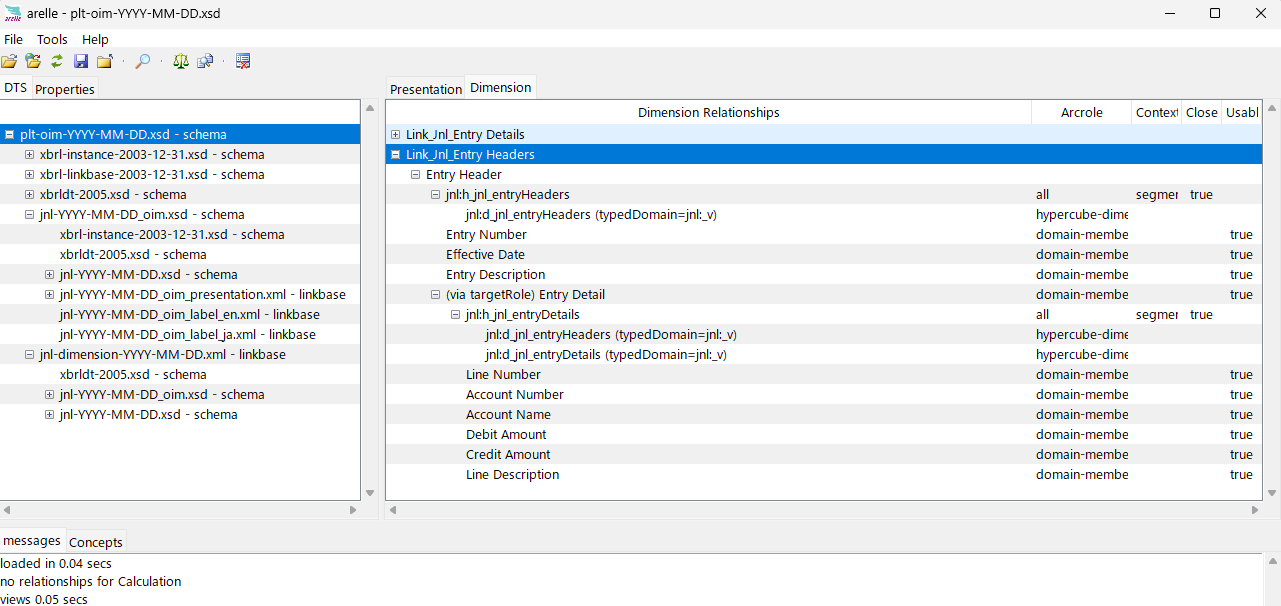Click the Context column header
The width and height of the screenshot is (1281, 606).
click(1157, 112)
